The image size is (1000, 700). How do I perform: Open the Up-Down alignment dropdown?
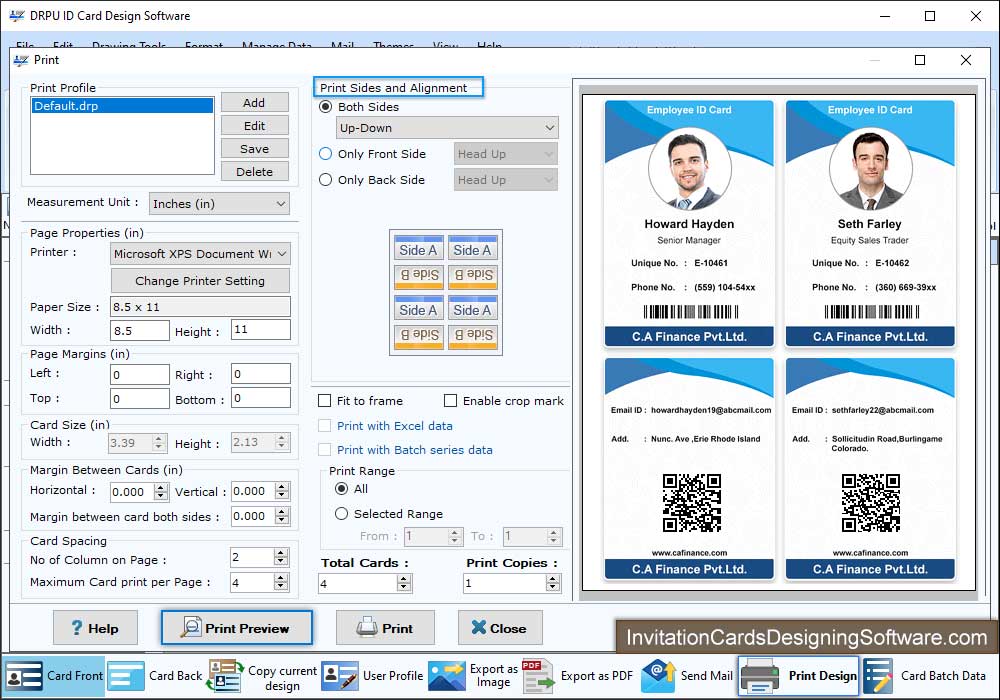[x=447, y=128]
